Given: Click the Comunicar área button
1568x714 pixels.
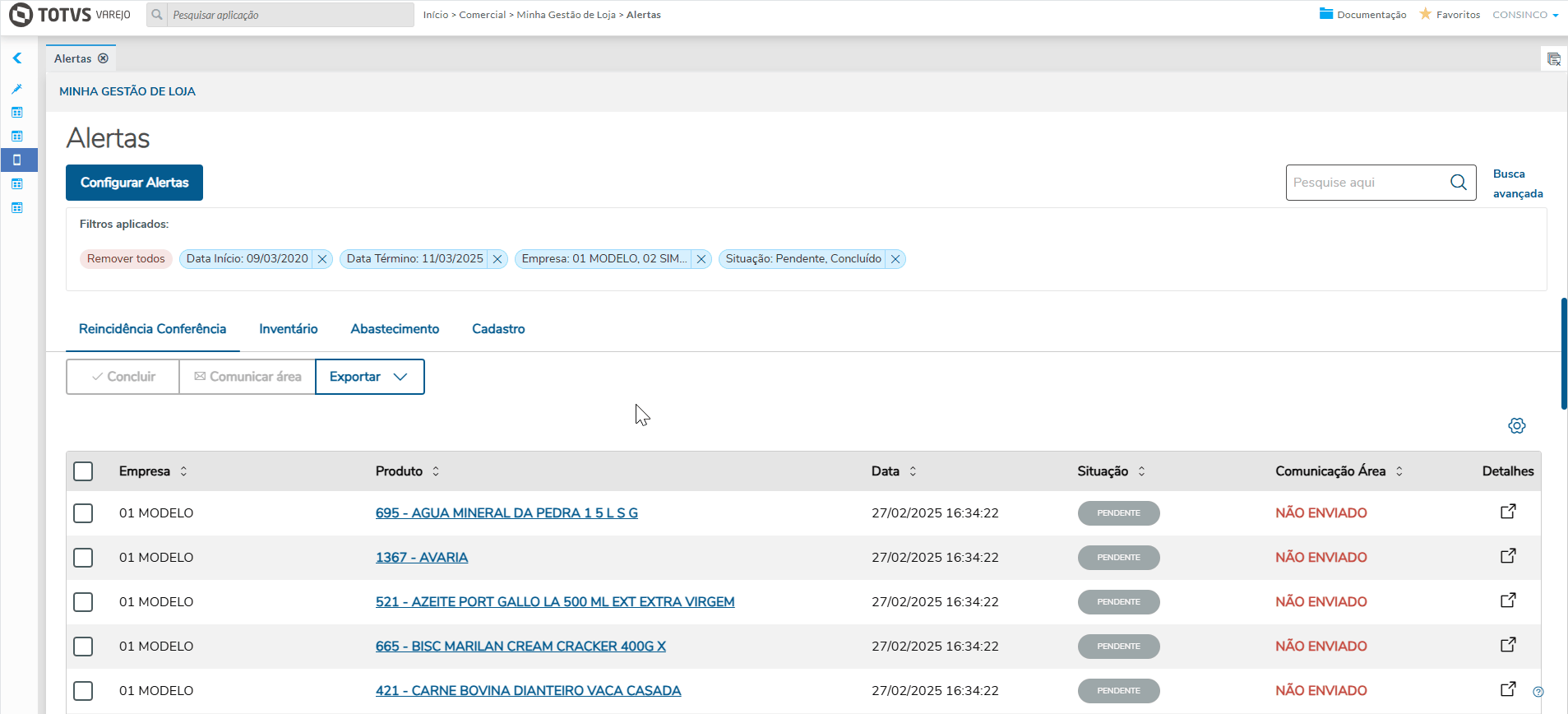Looking at the screenshot, I should click(247, 377).
